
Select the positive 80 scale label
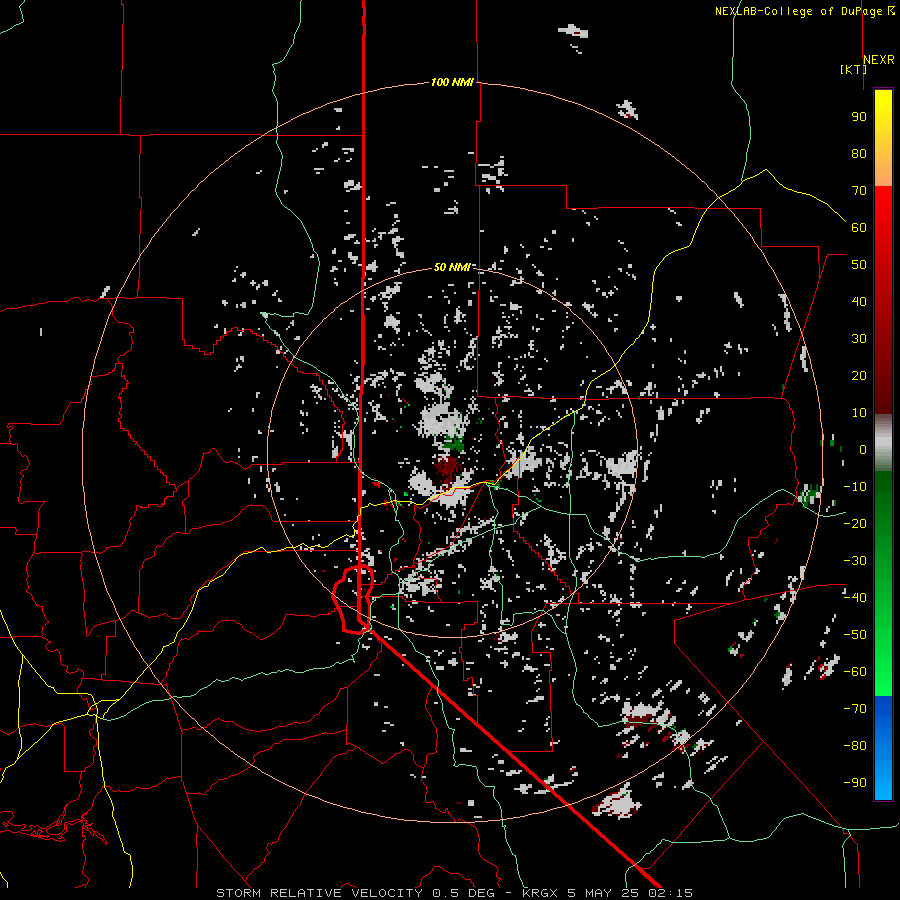click(859, 153)
